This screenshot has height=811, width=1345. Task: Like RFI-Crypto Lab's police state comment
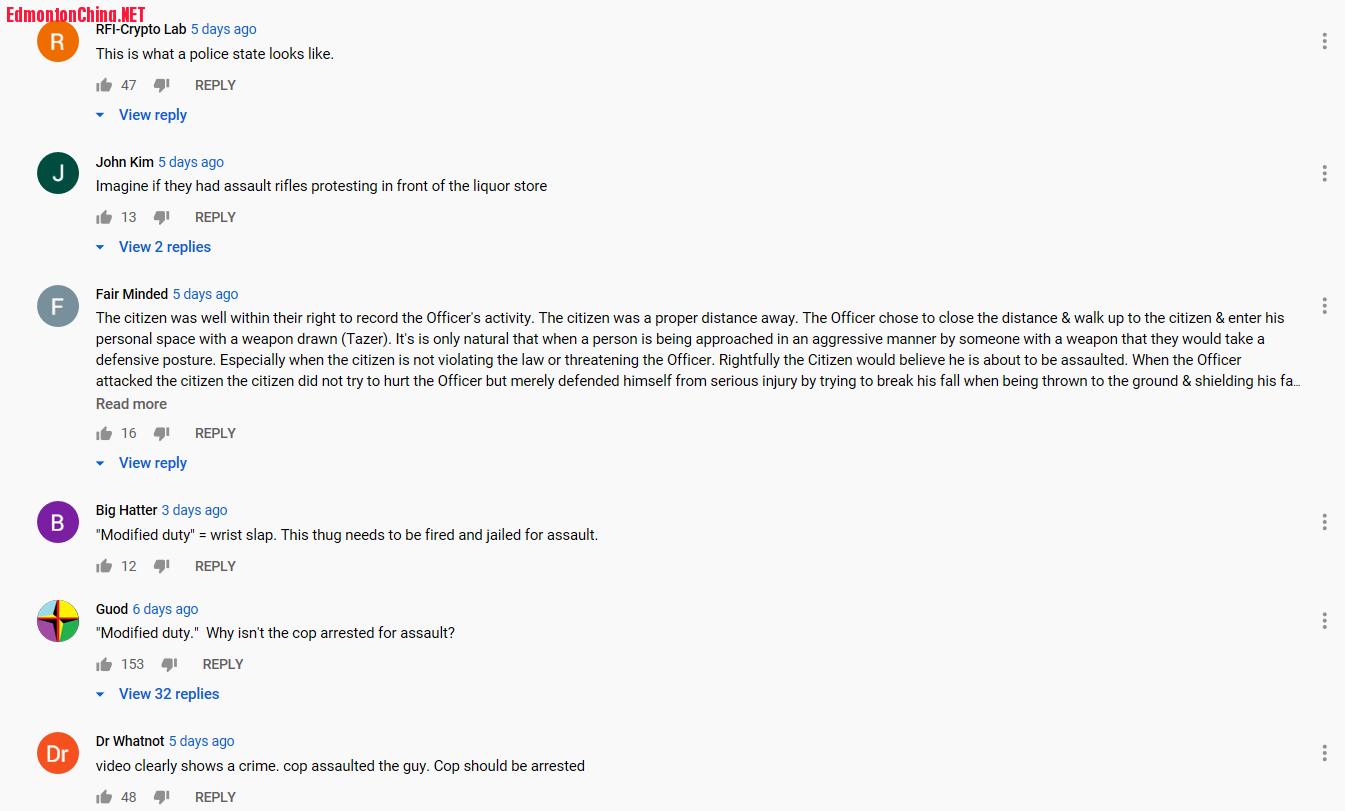(x=104, y=86)
